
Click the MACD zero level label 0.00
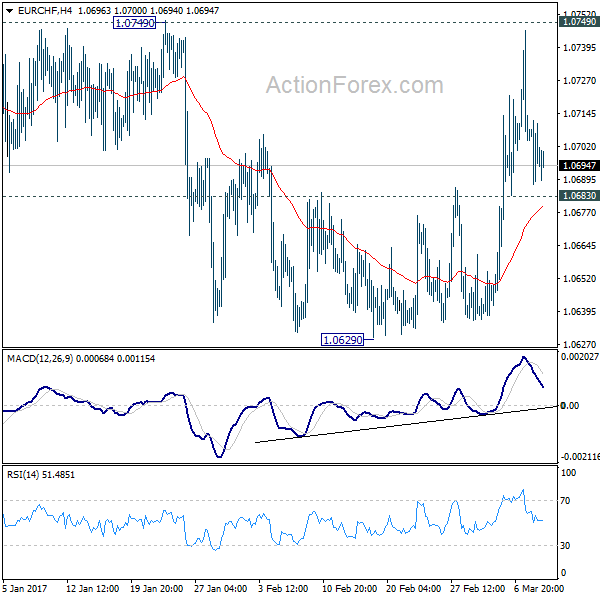point(570,406)
